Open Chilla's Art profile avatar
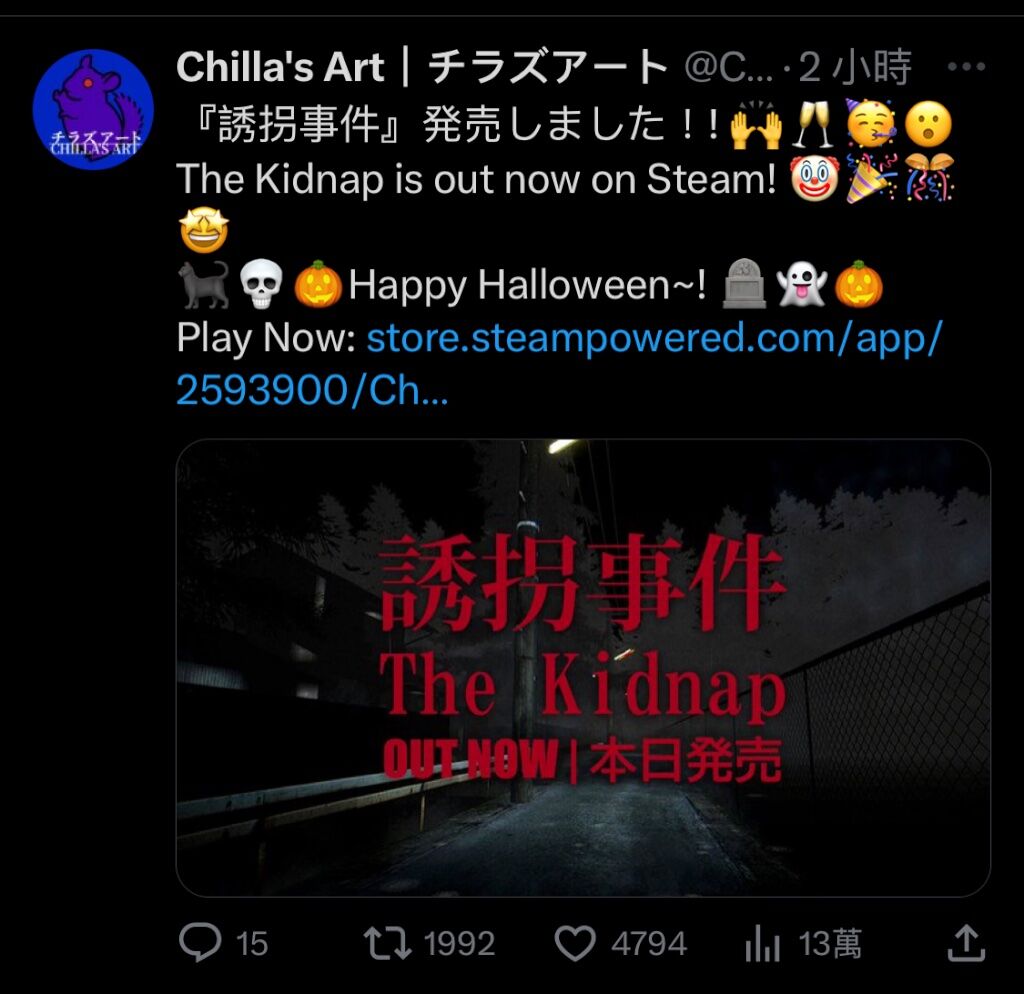The width and height of the screenshot is (1024, 994). pos(93,109)
